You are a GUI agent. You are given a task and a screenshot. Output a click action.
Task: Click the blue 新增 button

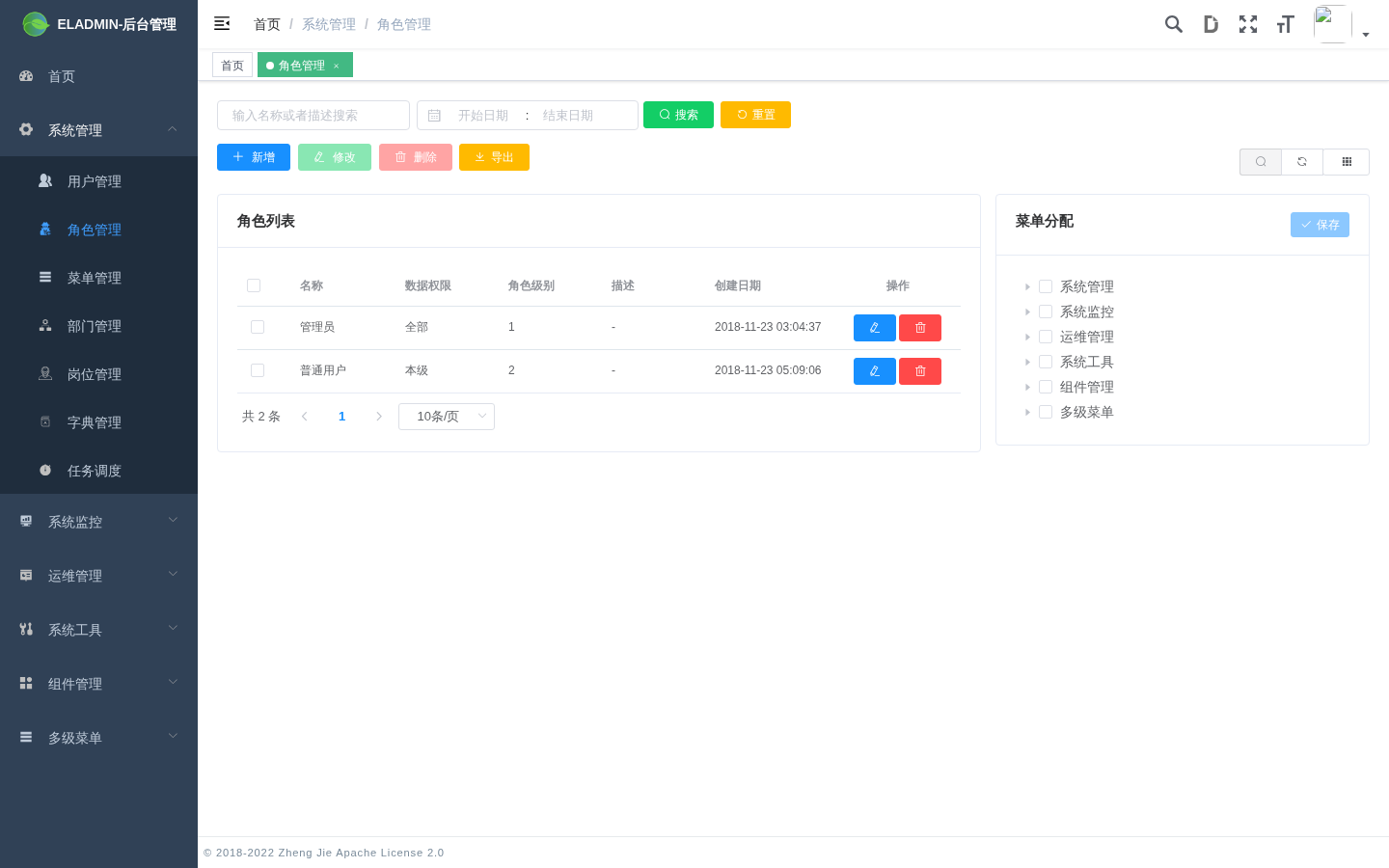[254, 157]
